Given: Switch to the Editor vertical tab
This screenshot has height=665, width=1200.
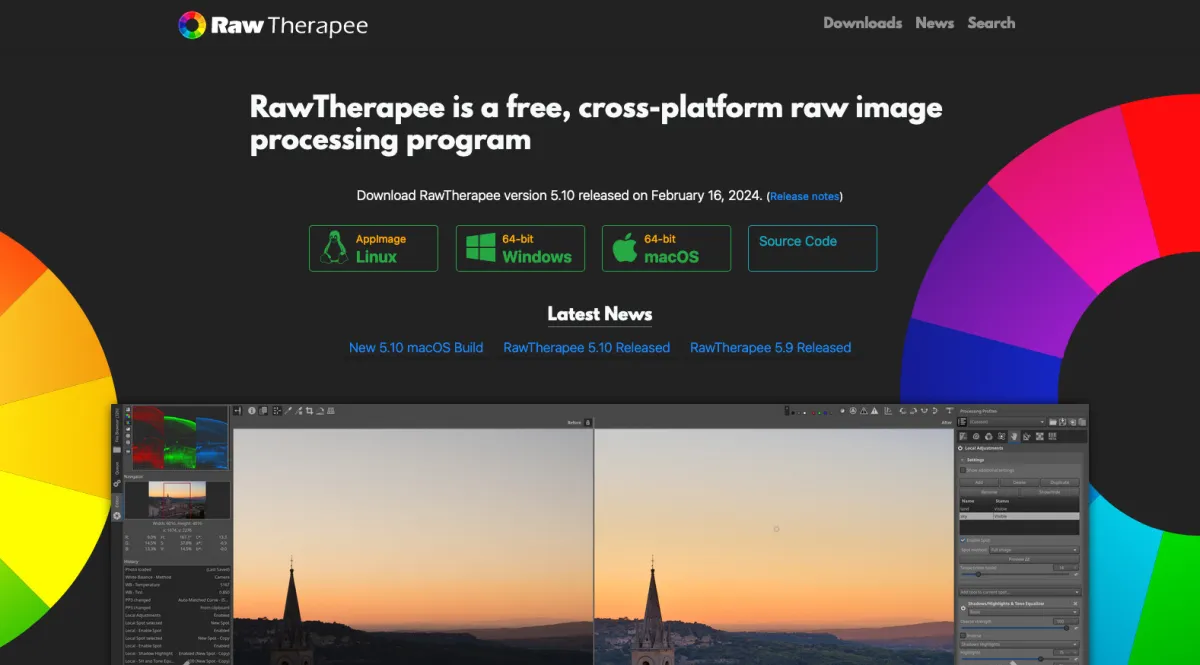Looking at the screenshot, I should coord(117,508).
